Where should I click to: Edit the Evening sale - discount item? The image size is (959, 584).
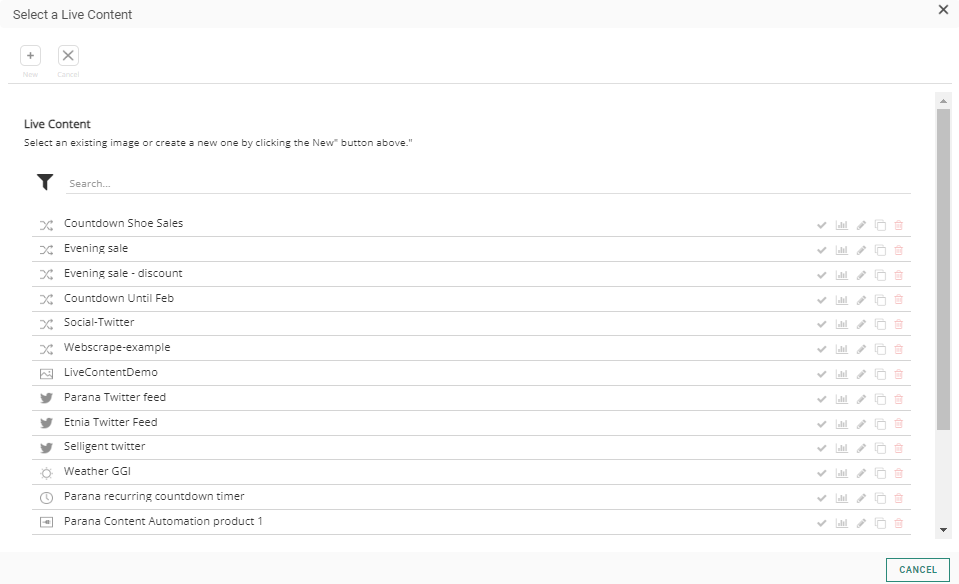click(861, 275)
